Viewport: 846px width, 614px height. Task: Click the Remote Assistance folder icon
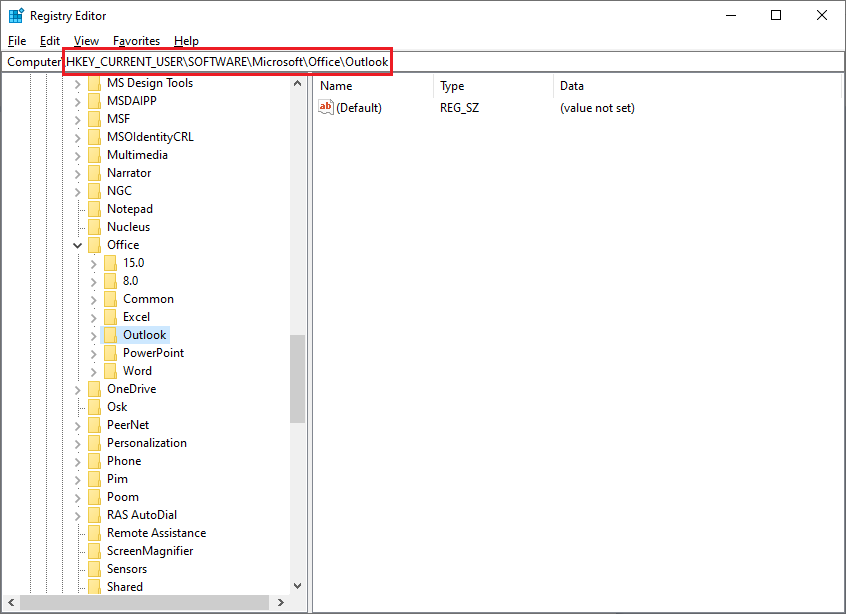coord(94,533)
